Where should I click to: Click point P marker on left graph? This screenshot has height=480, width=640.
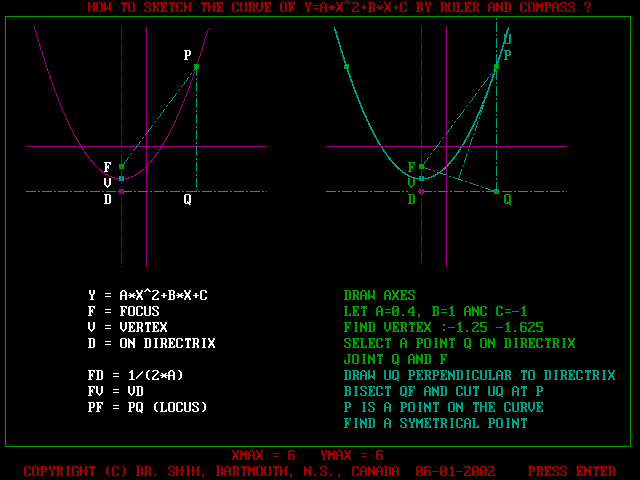tap(196, 67)
